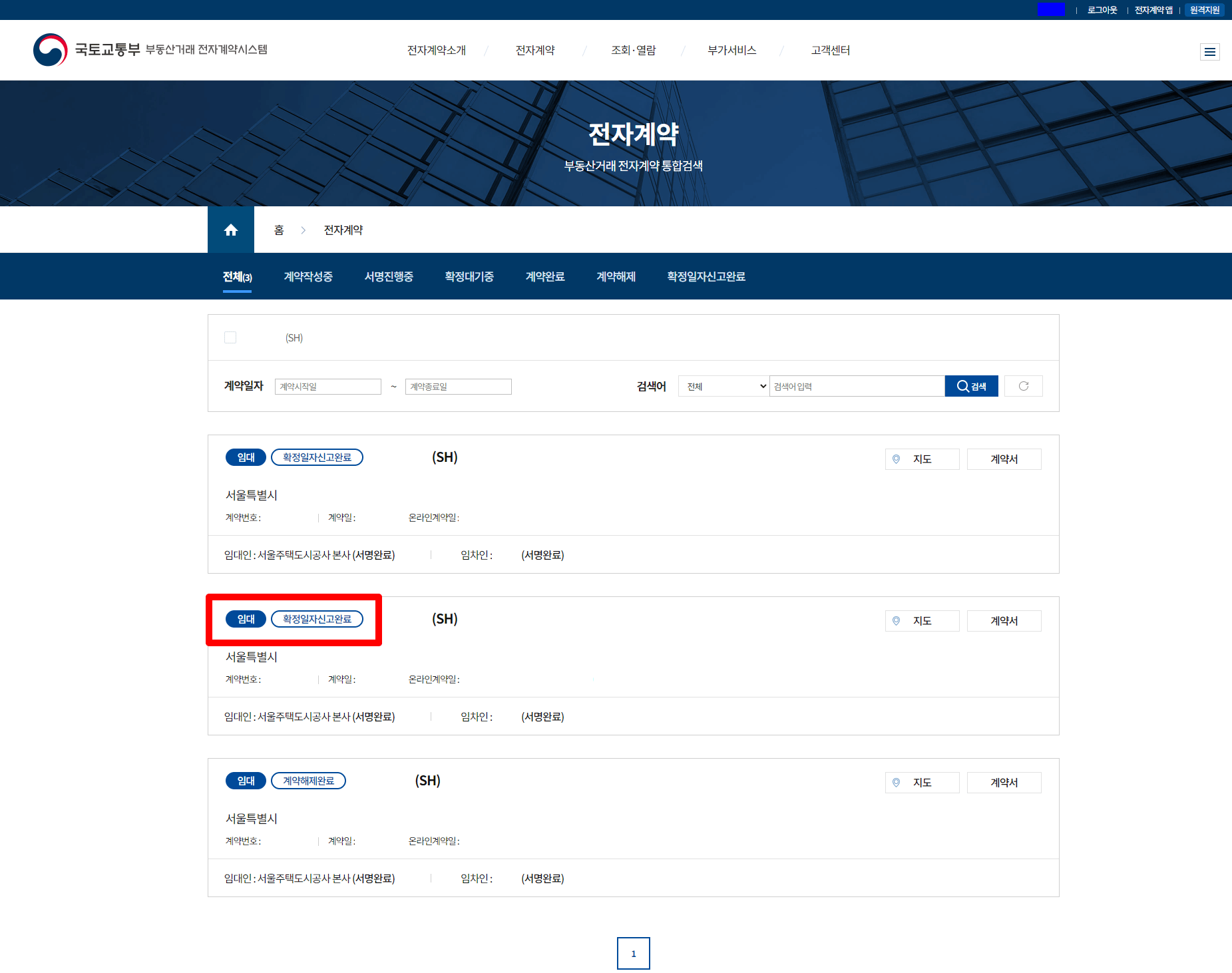Viewport: 1232px width, 973px height.
Task: Click the 홈 breadcrumb link
Action: [x=279, y=230]
